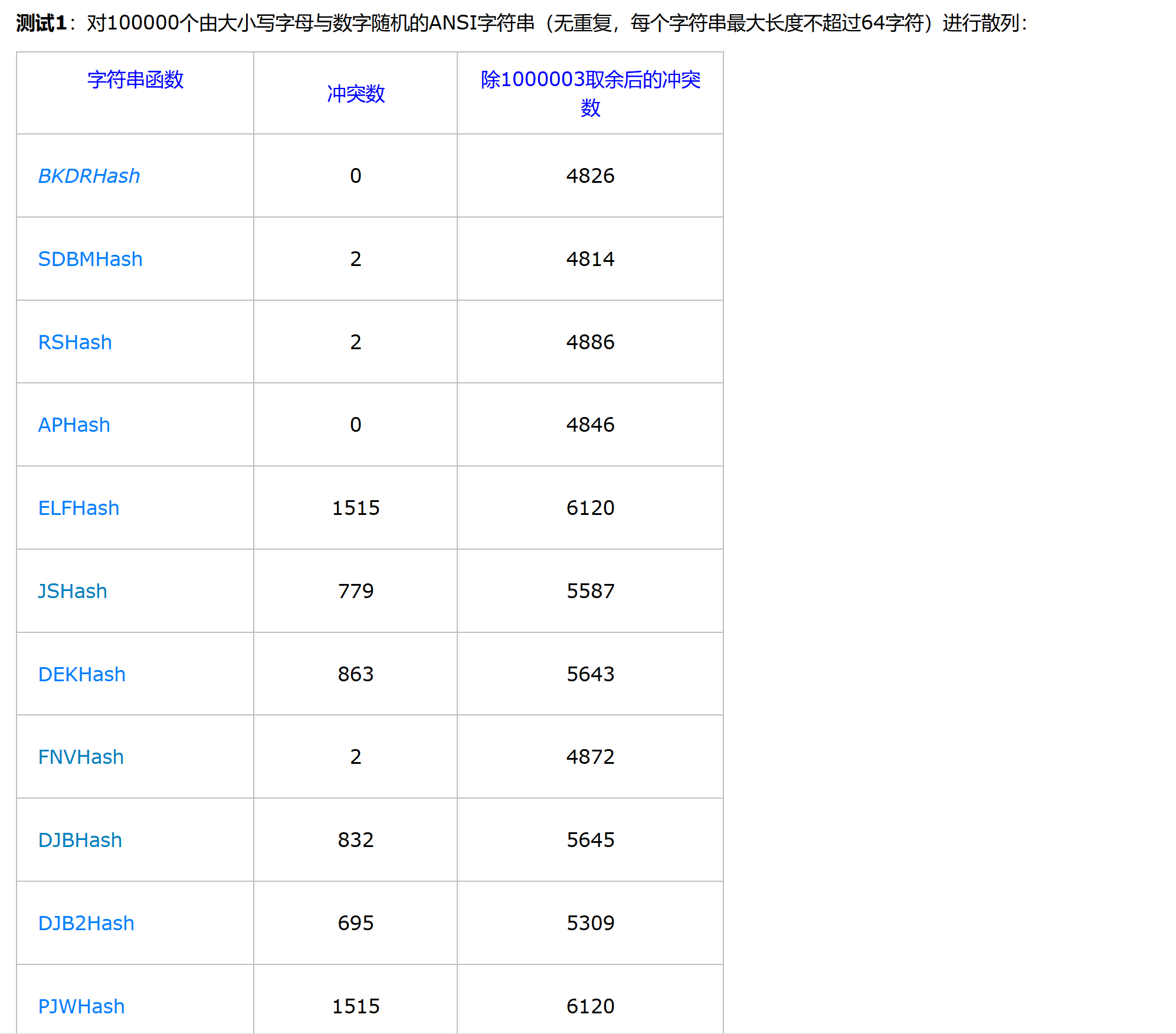Open the DJB2Hash link

point(86,923)
